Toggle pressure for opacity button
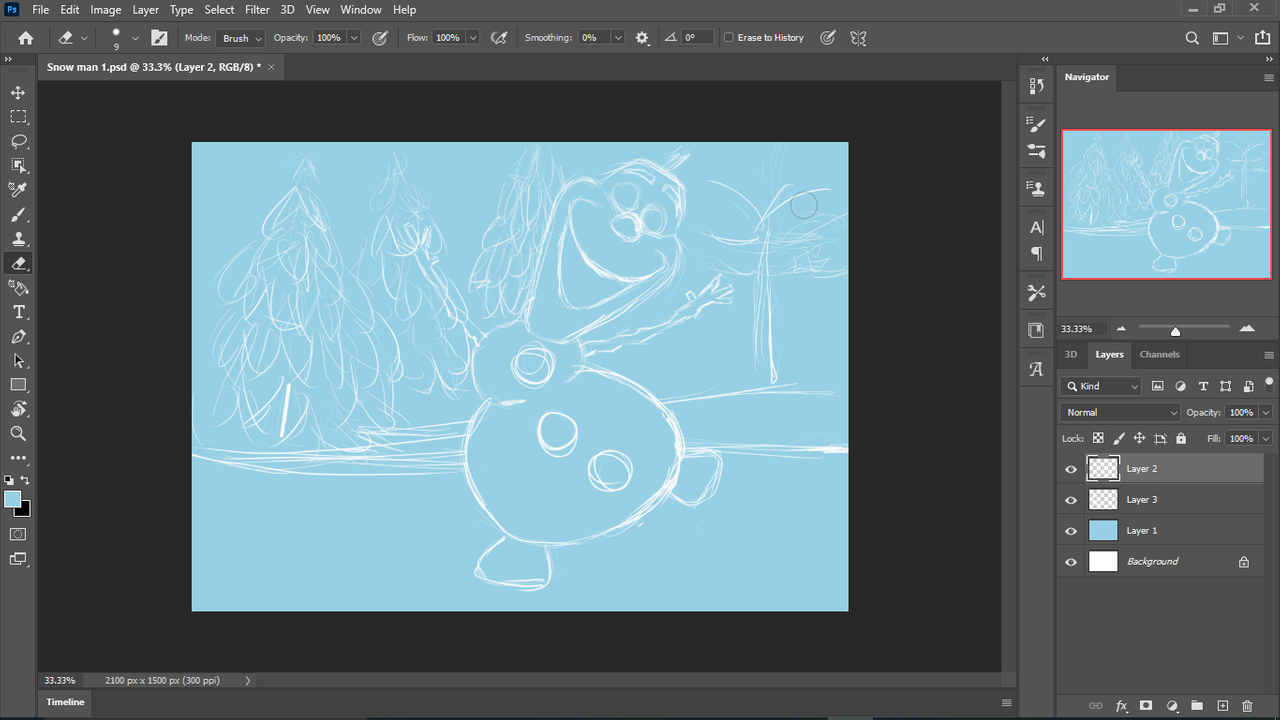This screenshot has height=720, width=1280. point(380,38)
